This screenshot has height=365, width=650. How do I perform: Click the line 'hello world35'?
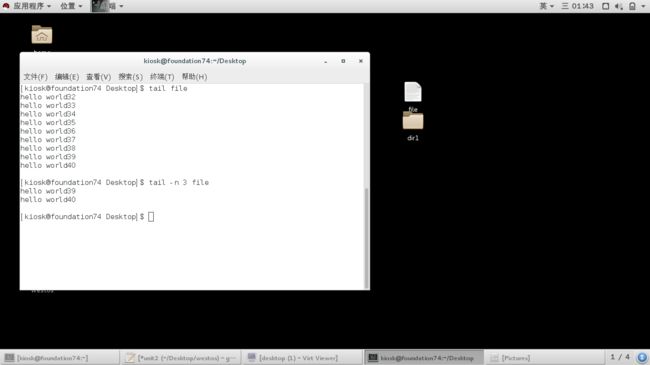point(48,123)
